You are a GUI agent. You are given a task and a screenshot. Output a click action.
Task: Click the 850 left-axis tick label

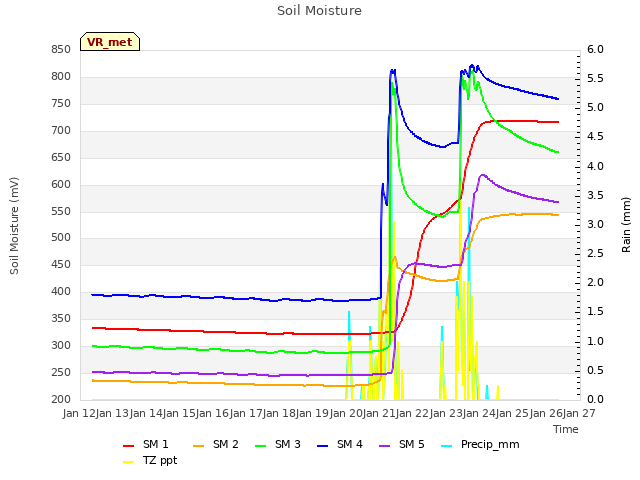pyautogui.click(x=61, y=49)
